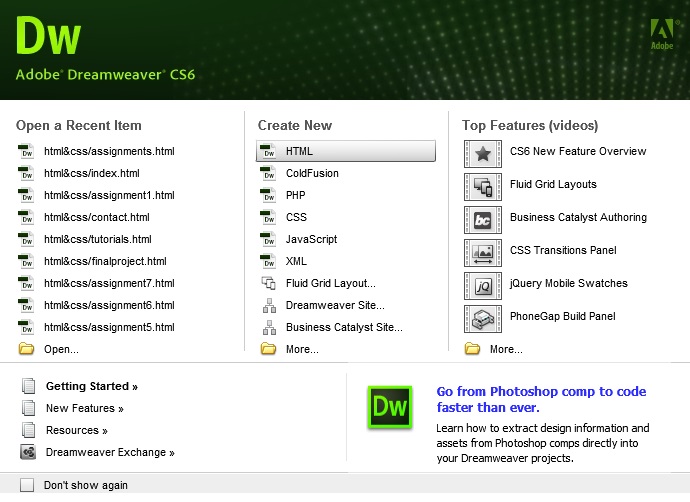Viewport: 690px width, 502px height.
Task: Click the Go from Photoshop comp to code headline
Action: point(541,399)
